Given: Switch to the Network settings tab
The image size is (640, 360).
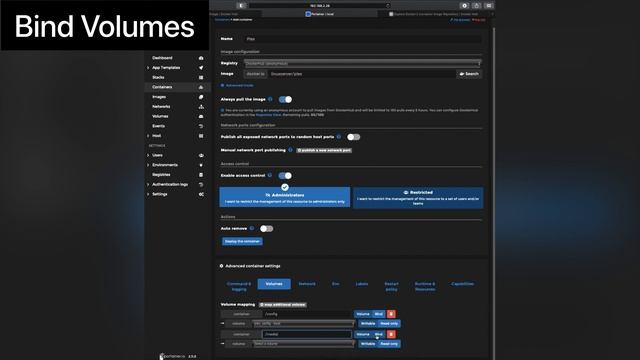Looking at the screenshot, I should [x=307, y=284].
